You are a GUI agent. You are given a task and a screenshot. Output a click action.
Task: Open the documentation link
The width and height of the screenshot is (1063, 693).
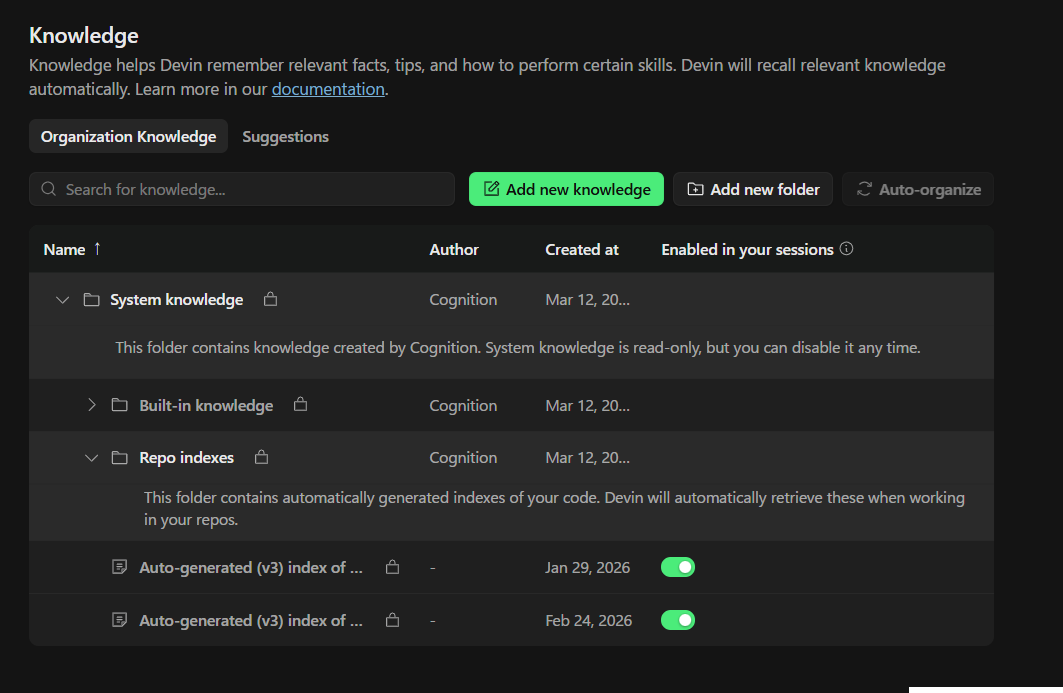pos(328,89)
